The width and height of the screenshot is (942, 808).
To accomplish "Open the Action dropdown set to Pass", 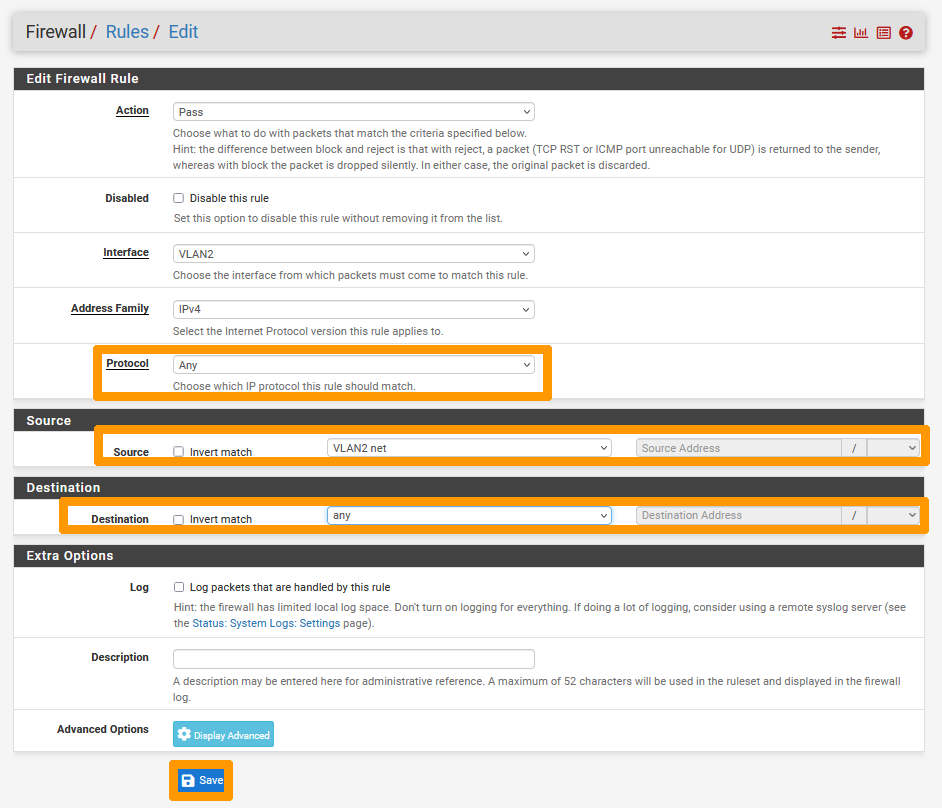I will [353, 112].
